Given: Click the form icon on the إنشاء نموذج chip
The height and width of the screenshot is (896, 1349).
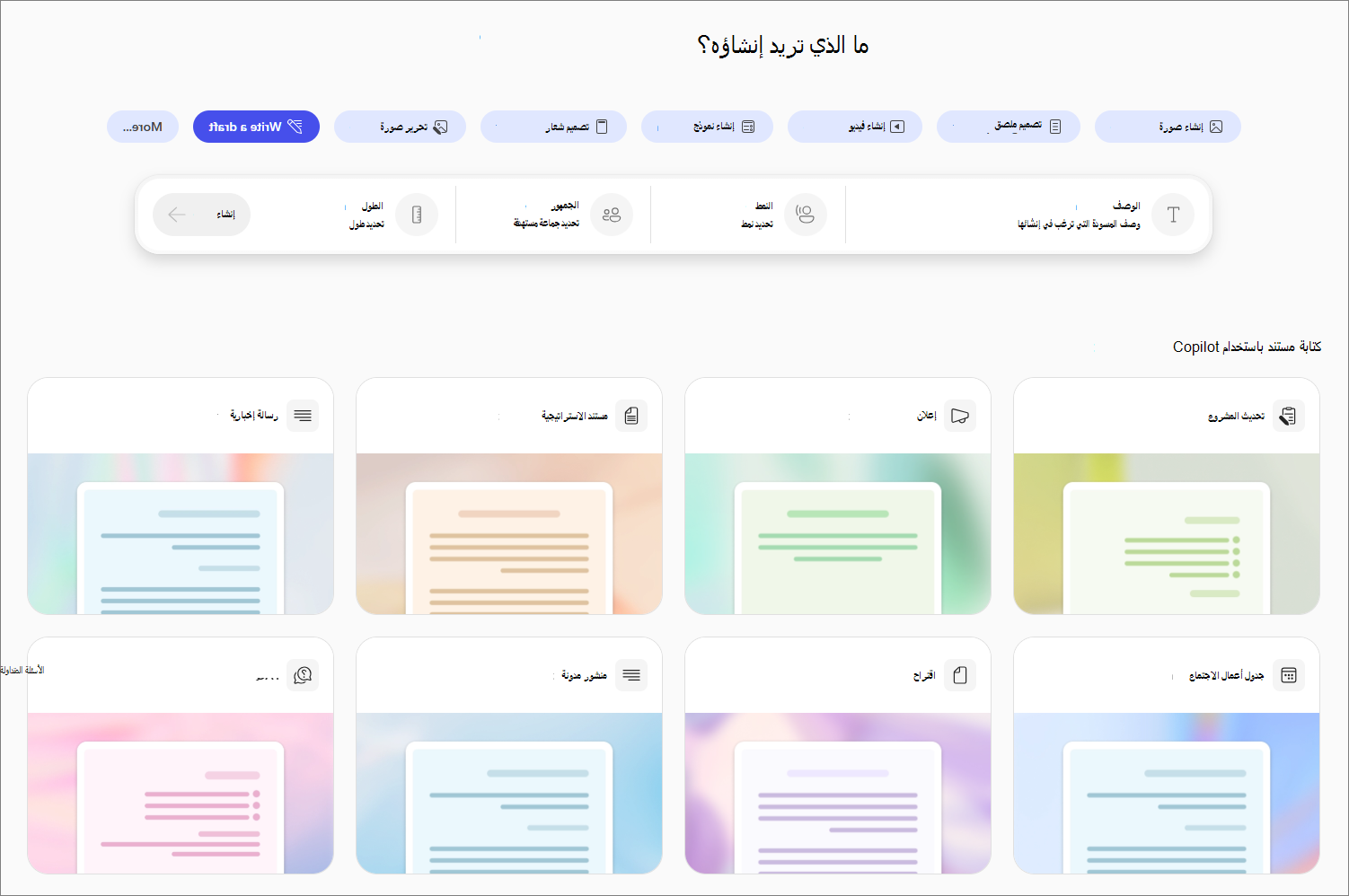Looking at the screenshot, I should click(x=748, y=127).
